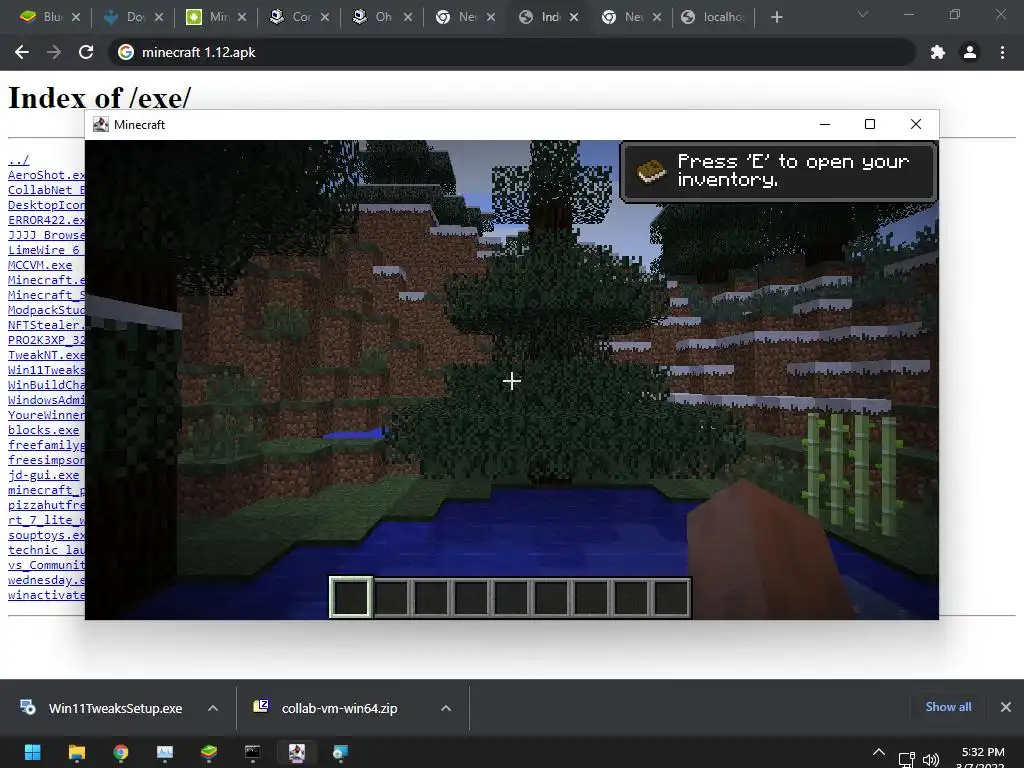Image resolution: width=1024 pixels, height=768 pixels.
Task: Close the downloads bar
Action: 1006,707
